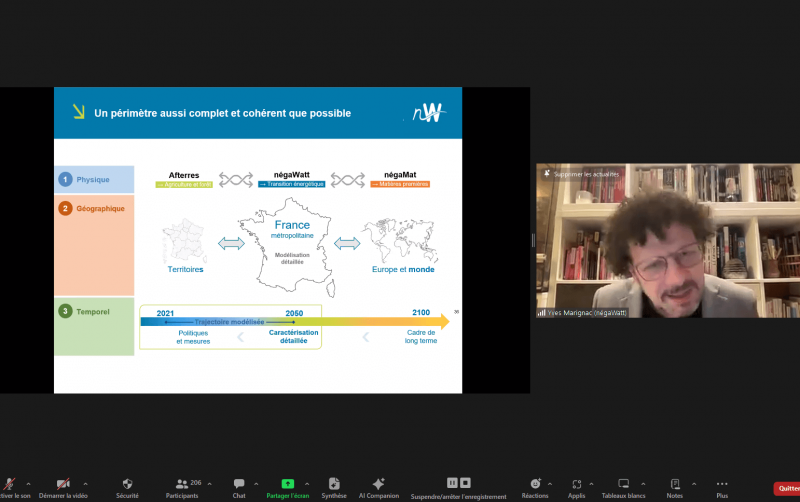Click the Temporel section in slide
The width and height of the screenshot is (800, 502).
pyautogui.click(x=94, y=327)
